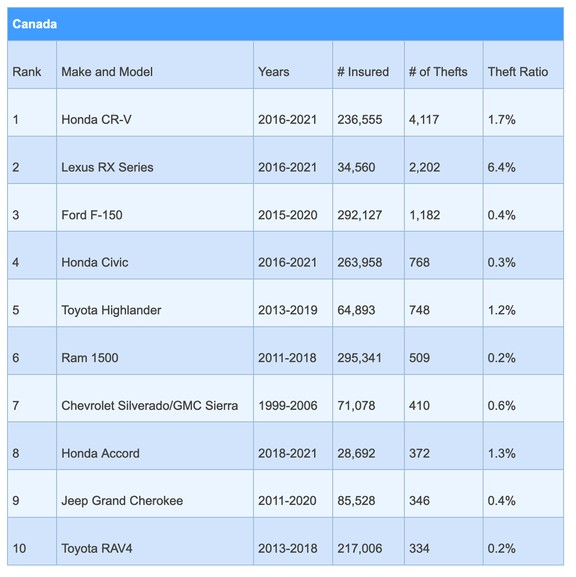Click the 6.4% theft ratio value
This screenshot has width=576, height=577.
(501, 167)
